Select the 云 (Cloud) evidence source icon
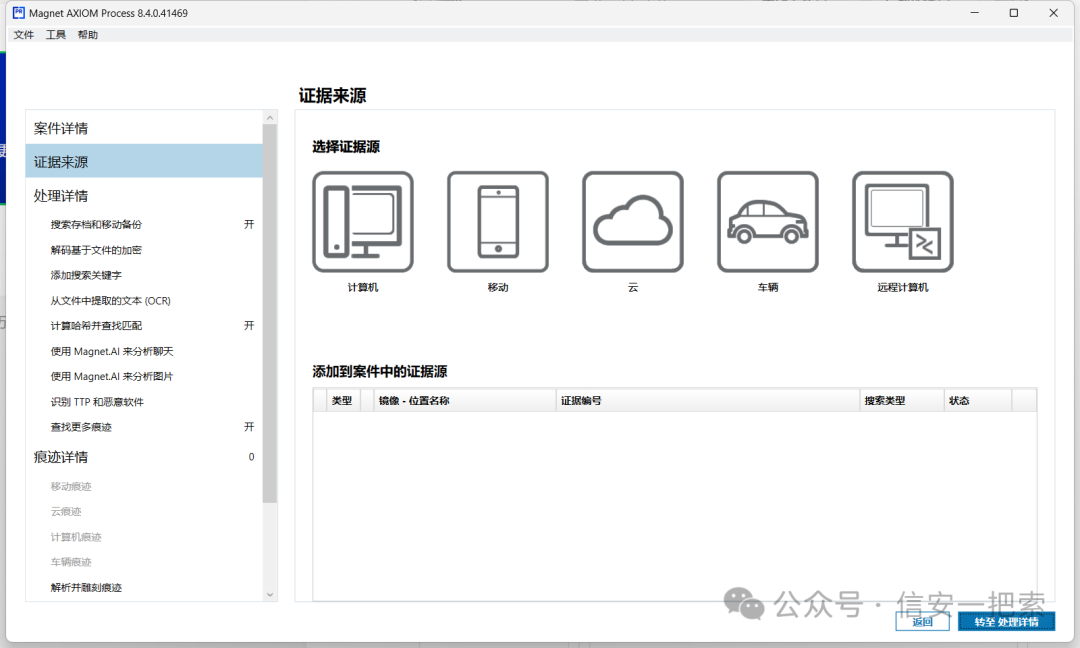The width and height of the screenshot is (1080, 648). 633,222
